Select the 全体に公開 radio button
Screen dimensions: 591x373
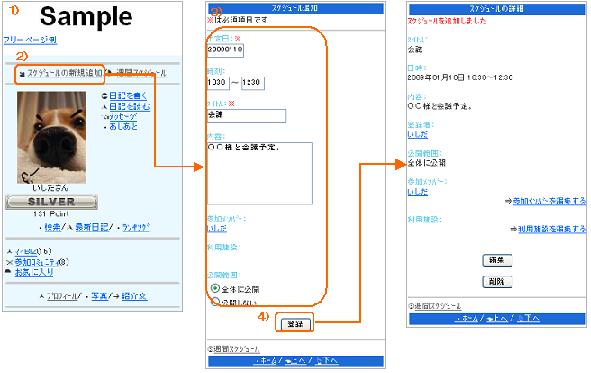(215, 289)
